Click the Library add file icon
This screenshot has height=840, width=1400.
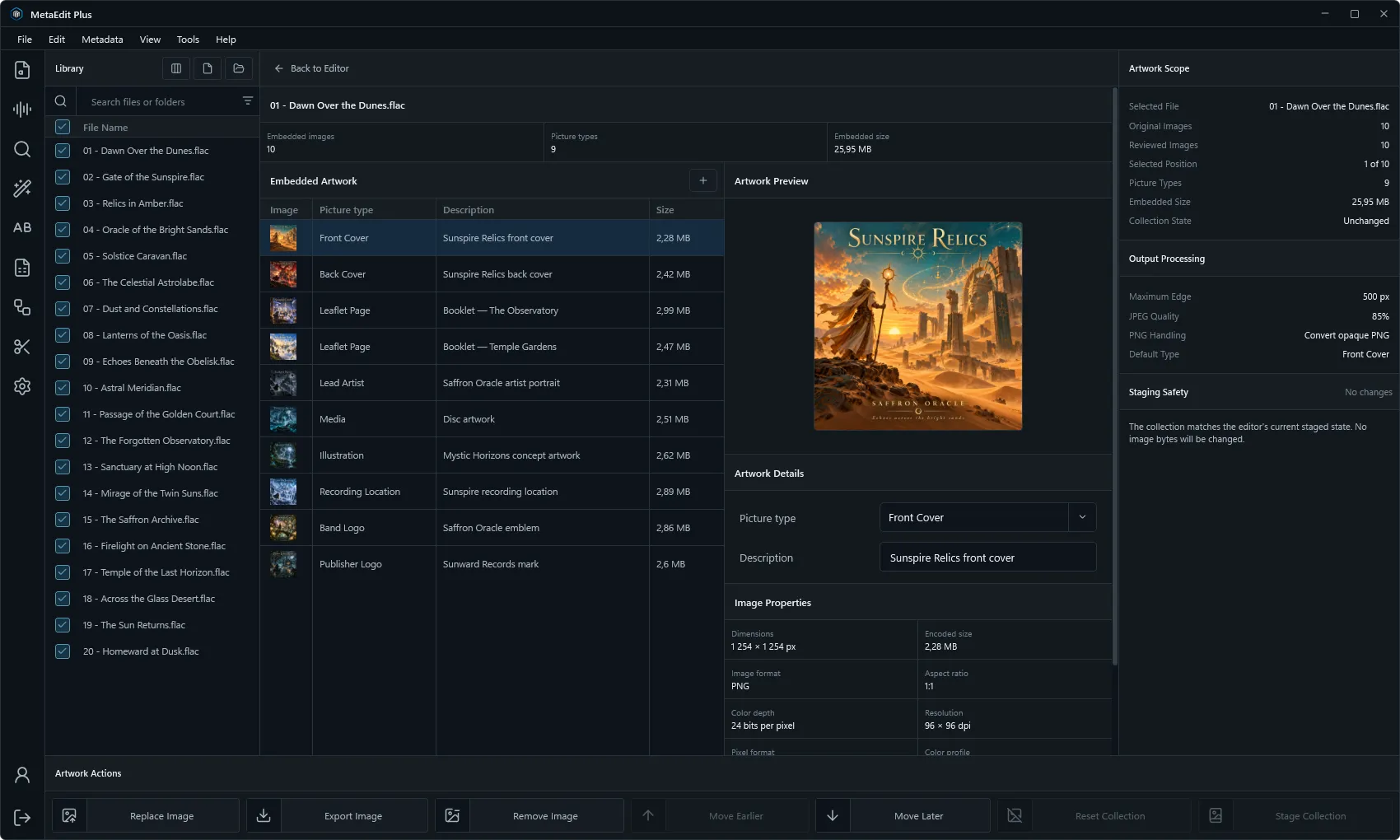pos(208,68)
